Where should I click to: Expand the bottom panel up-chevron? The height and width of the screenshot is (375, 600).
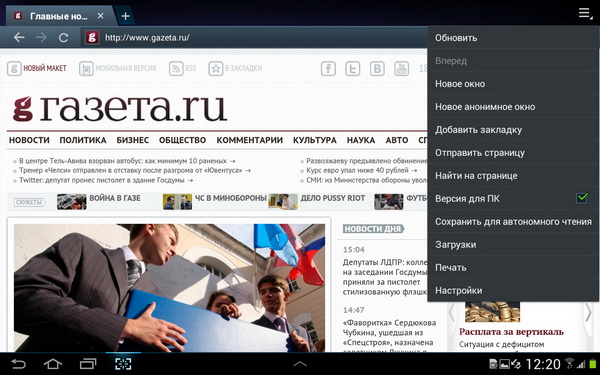(x=300, y=364)
